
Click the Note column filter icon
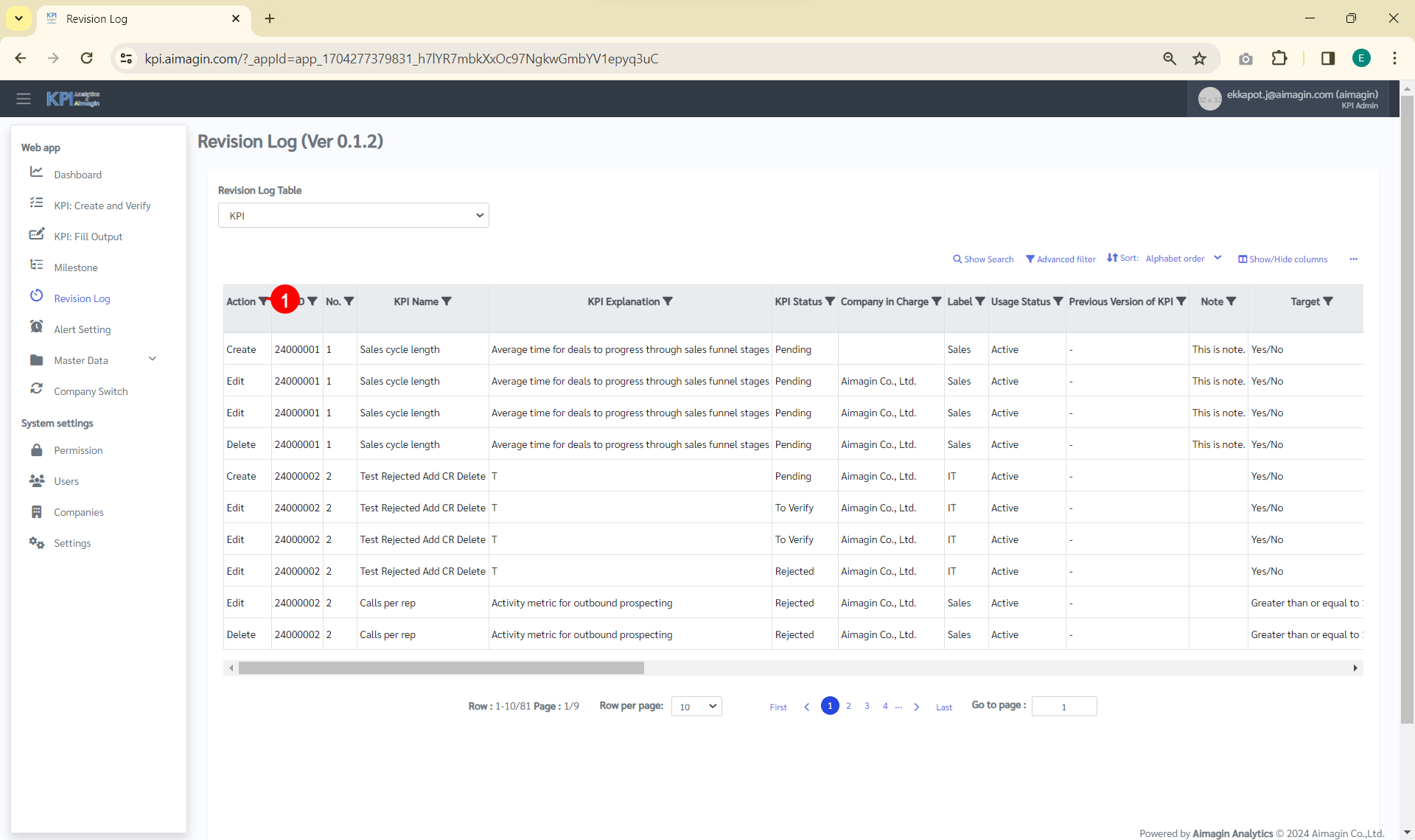pyautogui.click(x=1231, y=301)
